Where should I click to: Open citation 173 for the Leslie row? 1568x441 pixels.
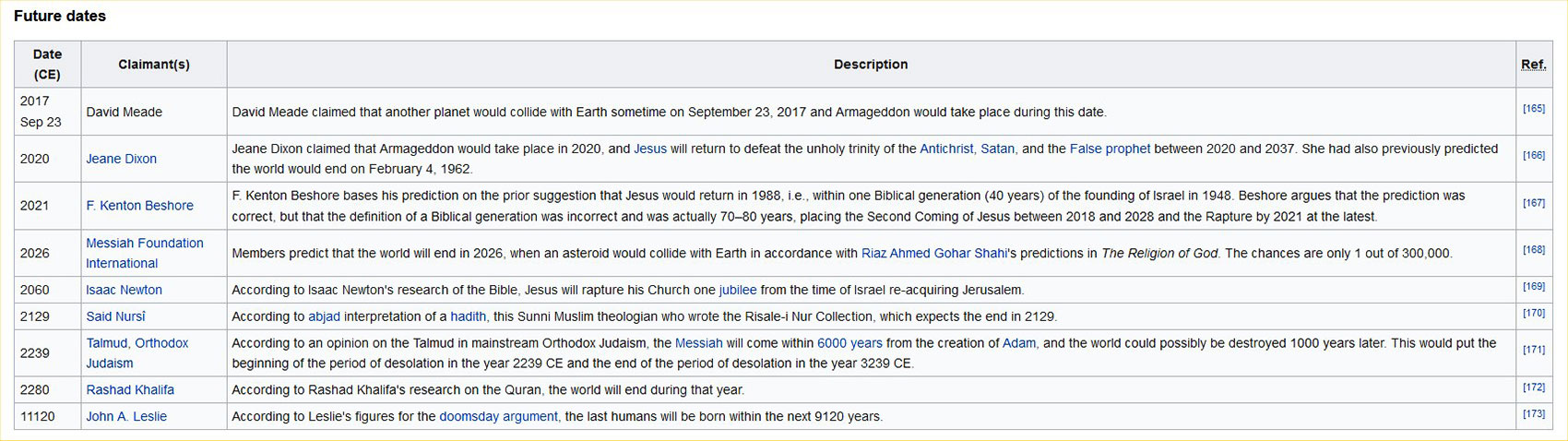click(1533, 414)
